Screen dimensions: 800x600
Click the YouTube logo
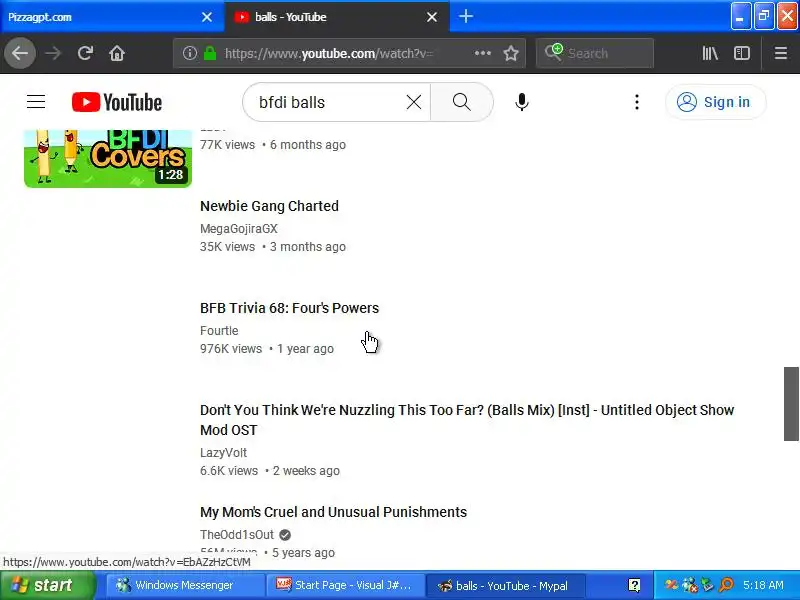(117, 102)
